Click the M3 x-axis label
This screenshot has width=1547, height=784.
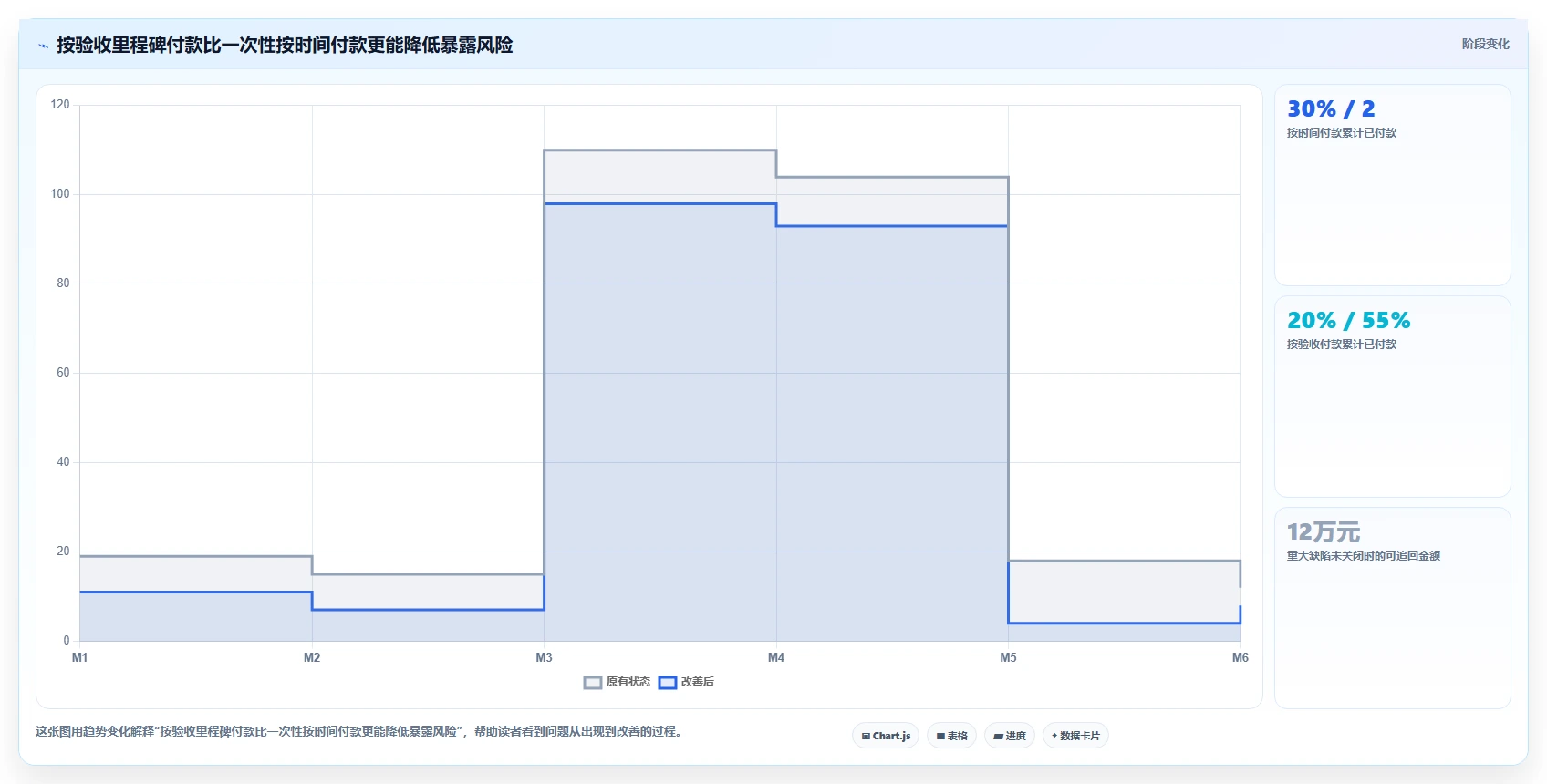point(545,657)
